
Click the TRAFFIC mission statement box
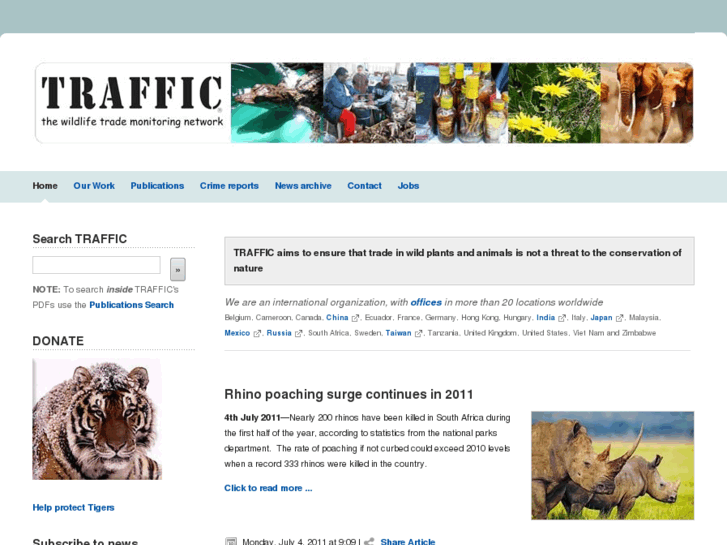pos(459,261)
